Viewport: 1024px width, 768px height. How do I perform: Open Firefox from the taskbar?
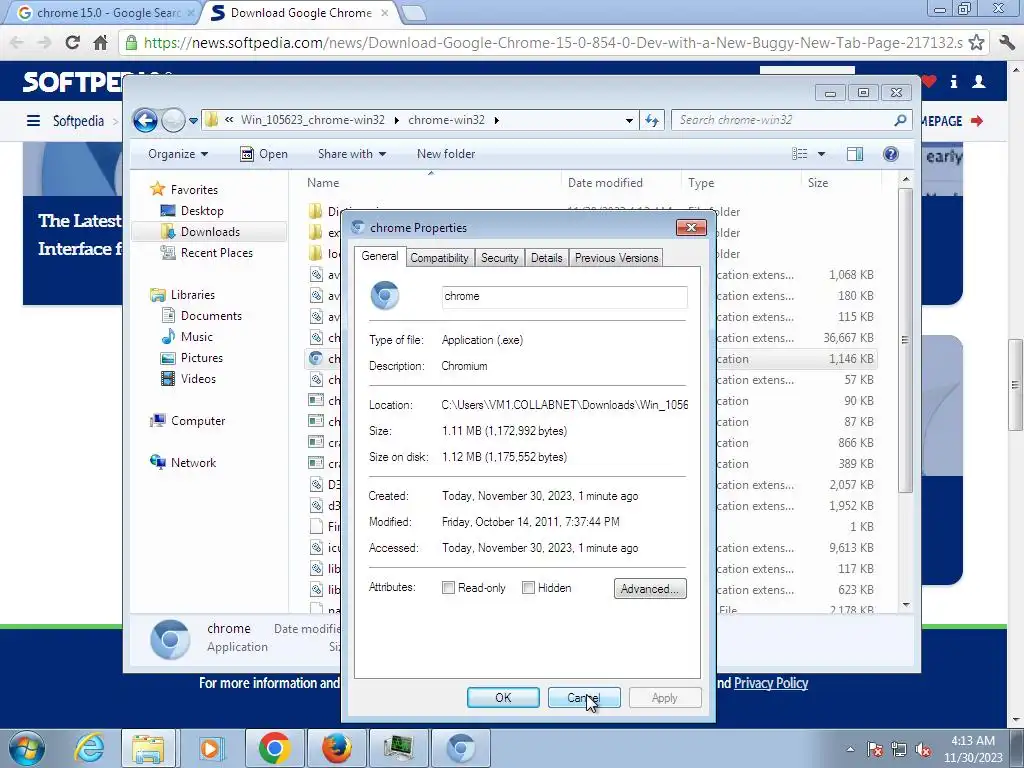[x=336, y=748]
